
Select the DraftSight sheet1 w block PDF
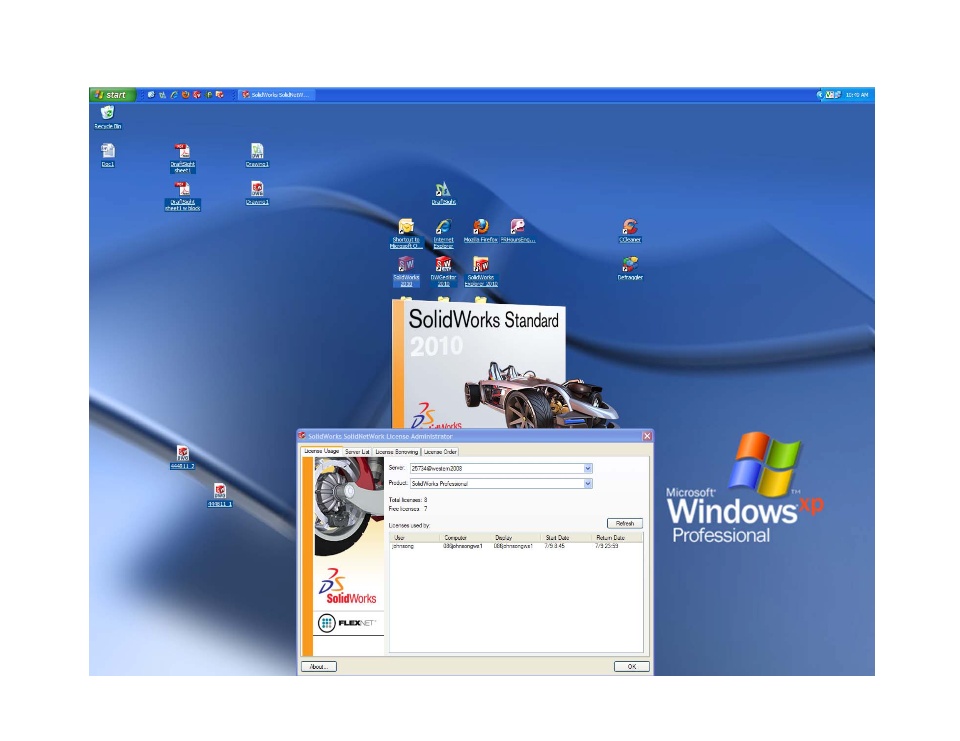pyautogui.click(x=182, y=196)
